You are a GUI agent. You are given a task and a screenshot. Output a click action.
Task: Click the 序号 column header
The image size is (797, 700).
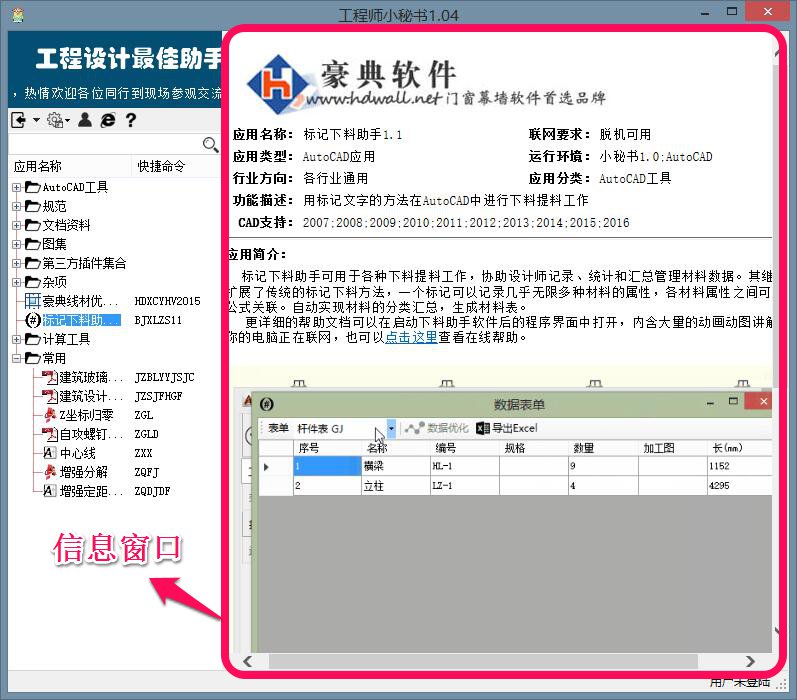pos(327,448)
